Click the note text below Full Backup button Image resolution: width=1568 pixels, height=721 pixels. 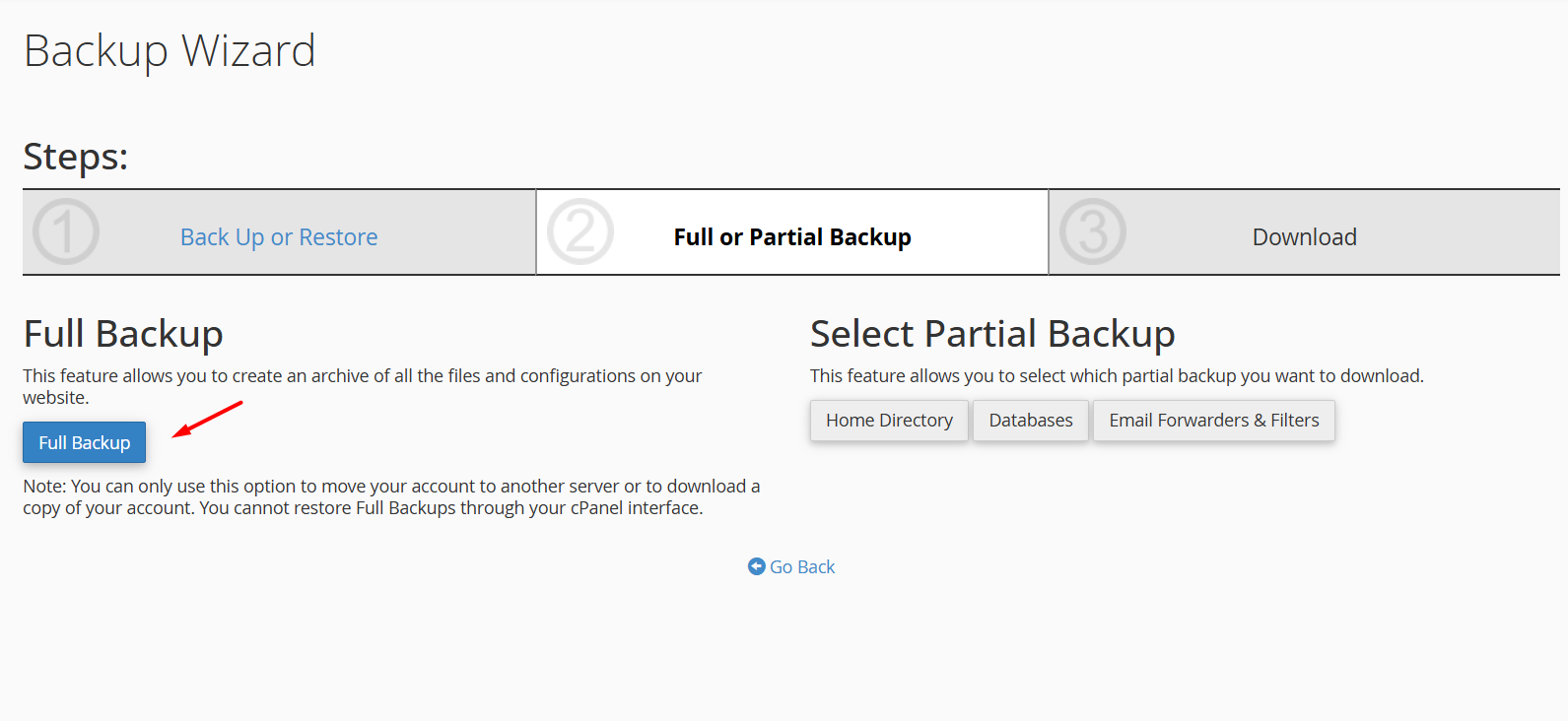(x=391, y=496)
